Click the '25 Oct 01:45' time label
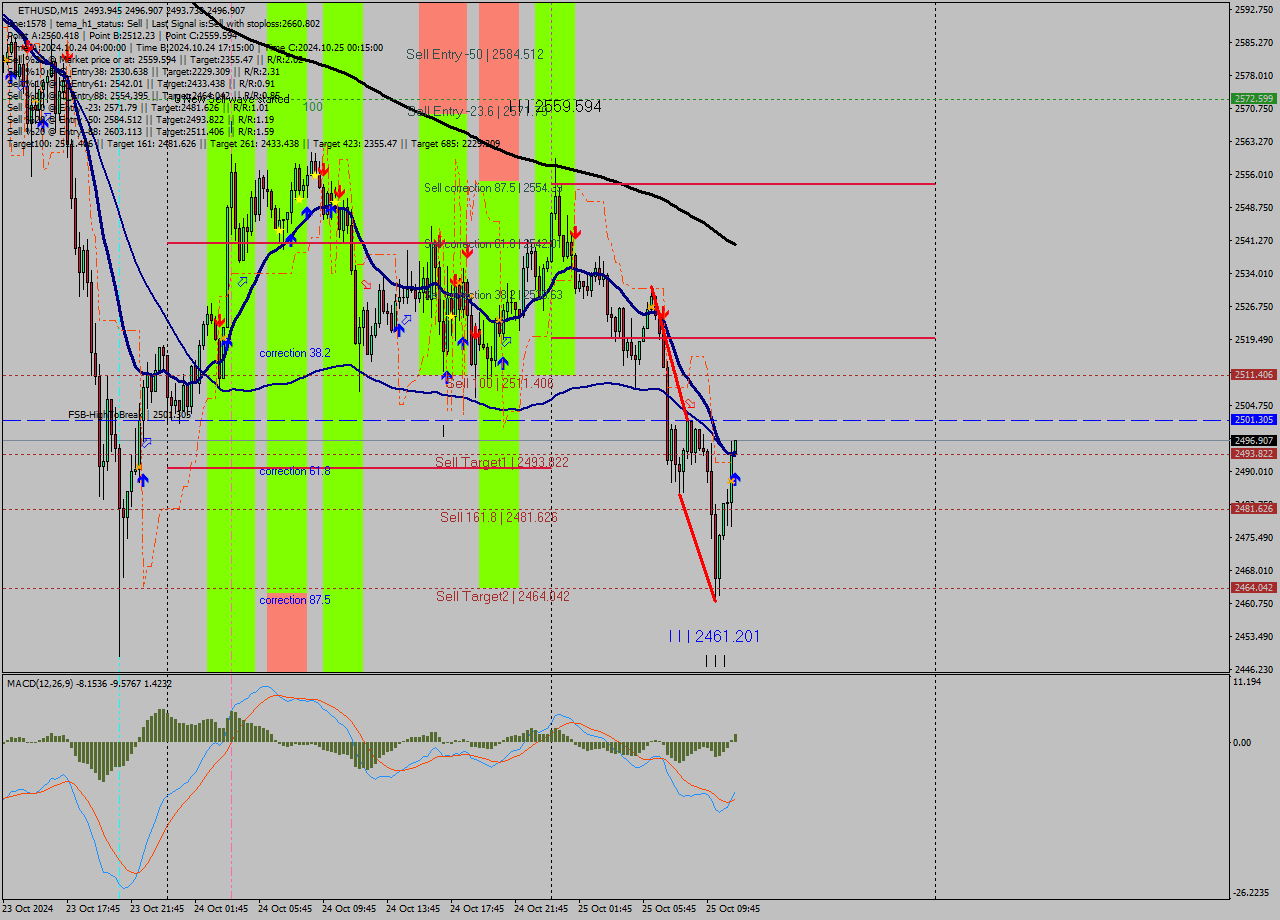The width and height of the screenshot is (1280, 920). 605,909
